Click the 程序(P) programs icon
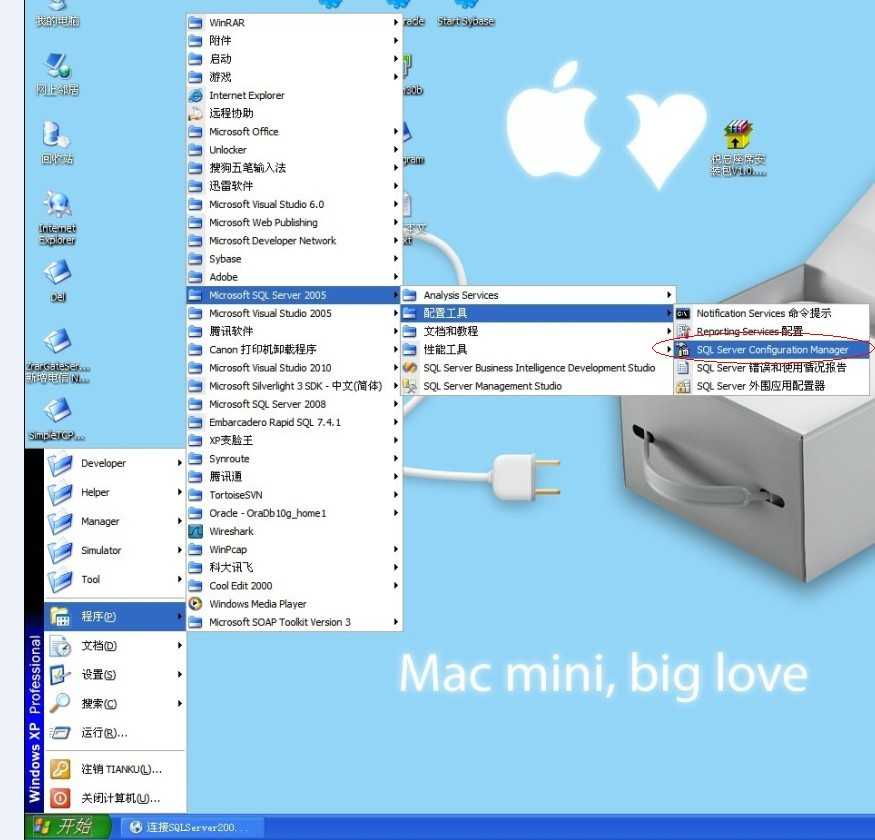875x840 pixels. coord(60,616)
